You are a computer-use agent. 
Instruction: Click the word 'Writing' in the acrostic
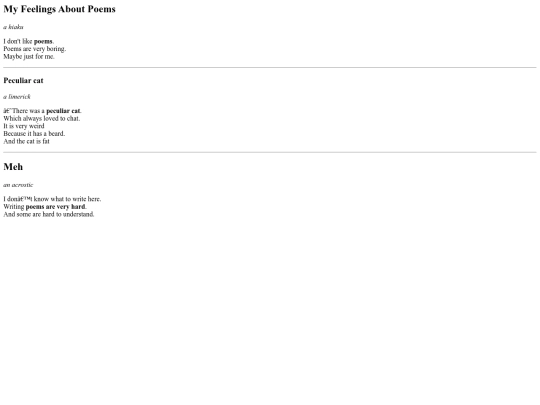pos(14,207)
